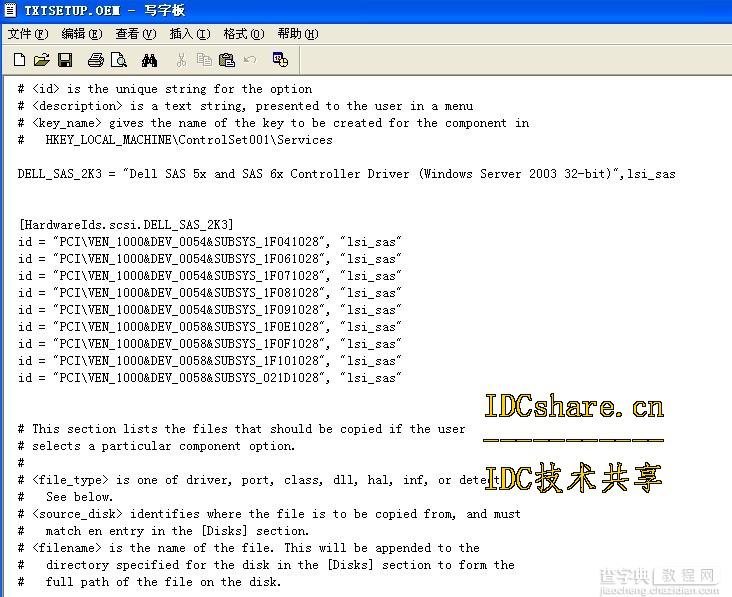This screenshot has width=732, height=597.
Task: Open the 文件(F) menu
Action: click(28, 34)
